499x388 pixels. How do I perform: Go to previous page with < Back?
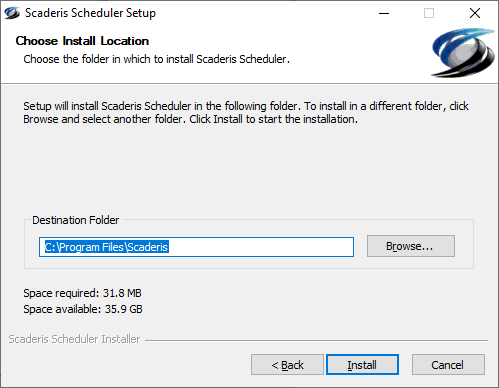(x=287, y=365)
